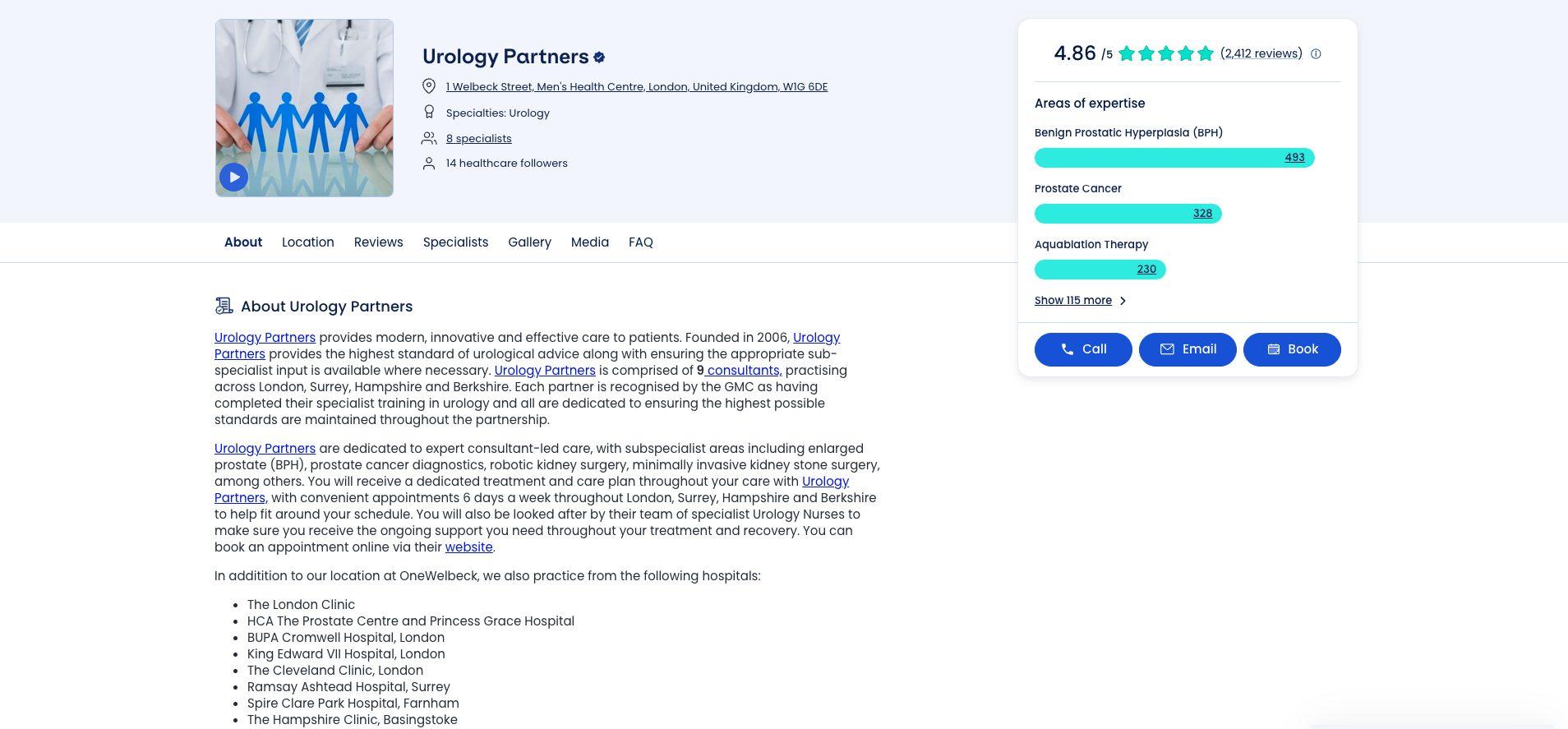Open the rating info icon
The height and width of the screenshot is (729, 1568).
point(1316,54)
